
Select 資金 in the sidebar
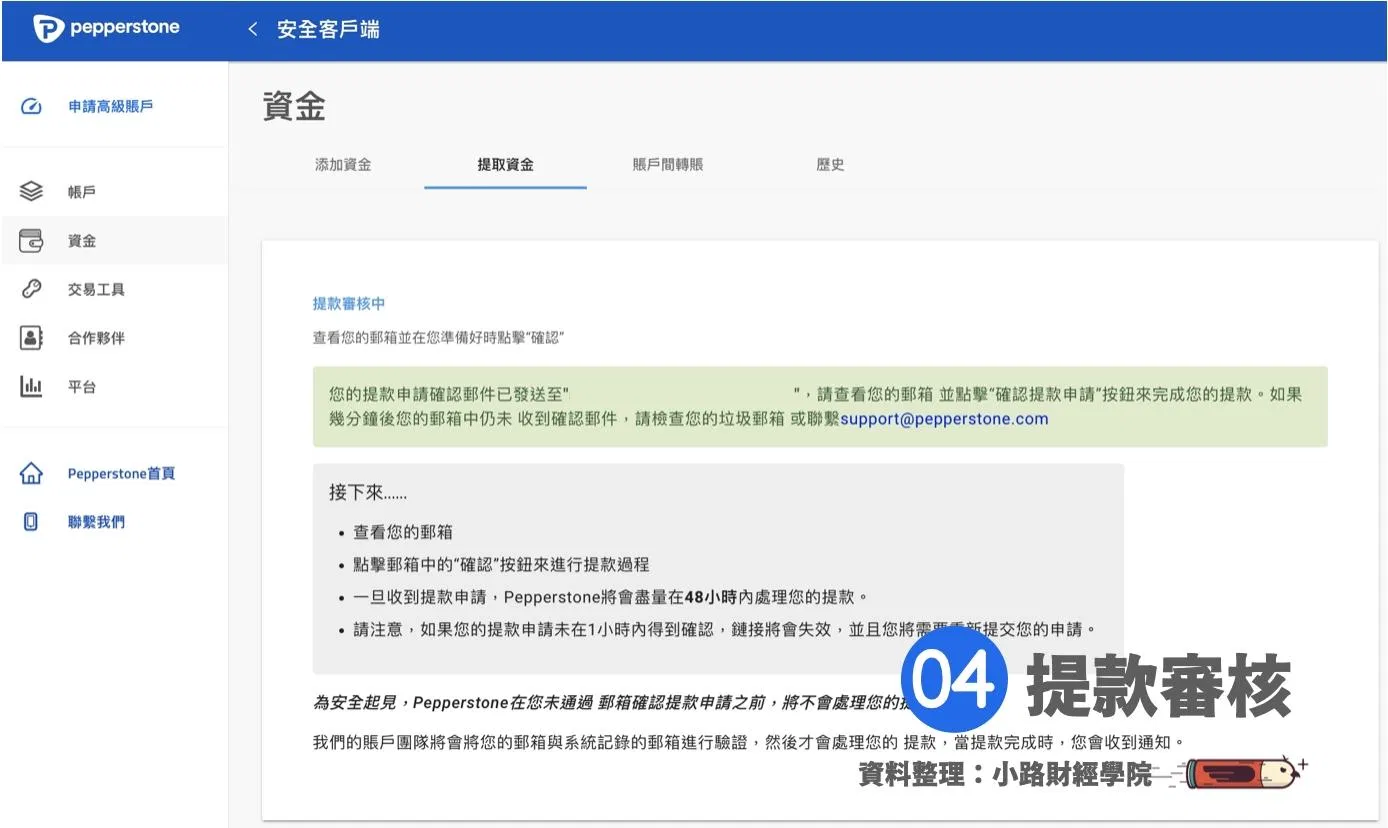(82, 241)
